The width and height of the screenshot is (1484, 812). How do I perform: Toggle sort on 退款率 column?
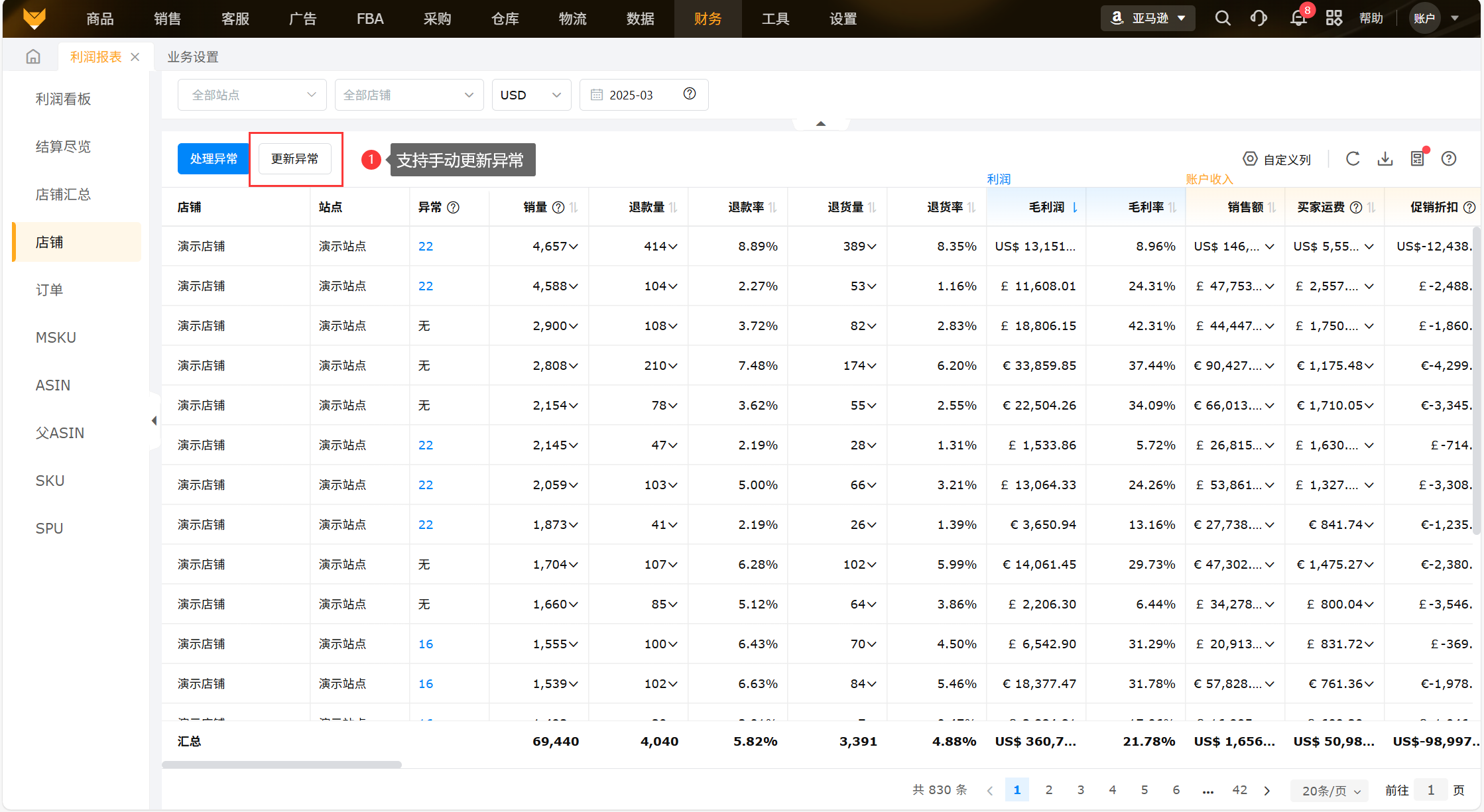pos(773,207)
